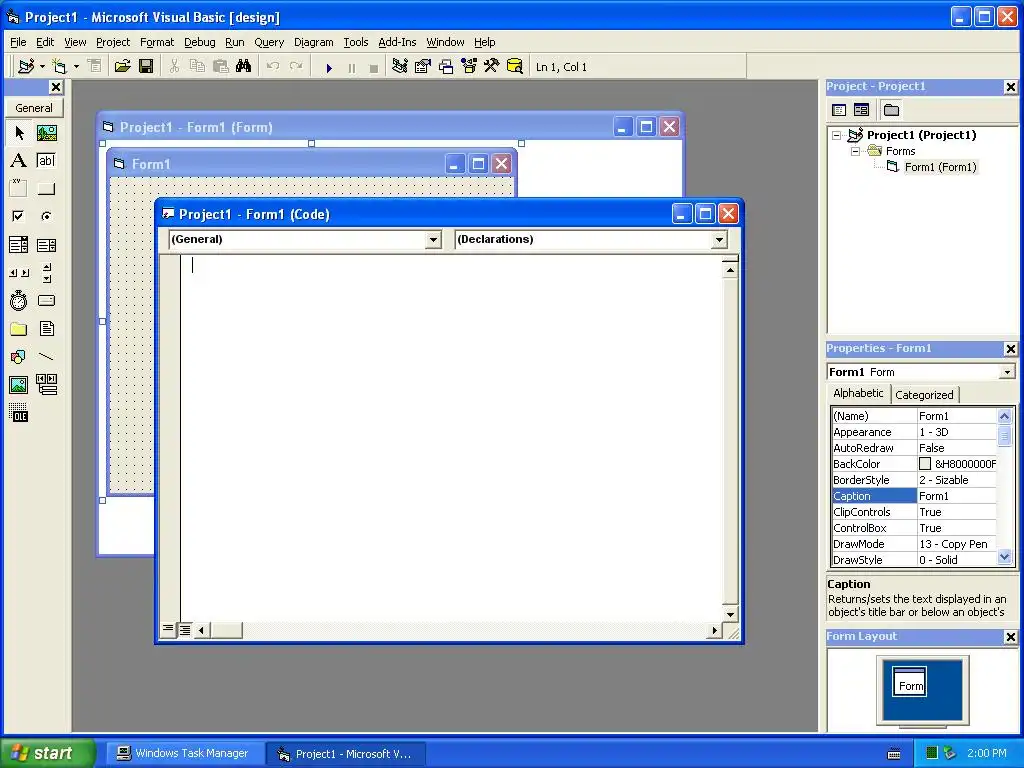1024x768 pixels.
Task: Open the Add-Ins menu
Action: click(397, 42)
